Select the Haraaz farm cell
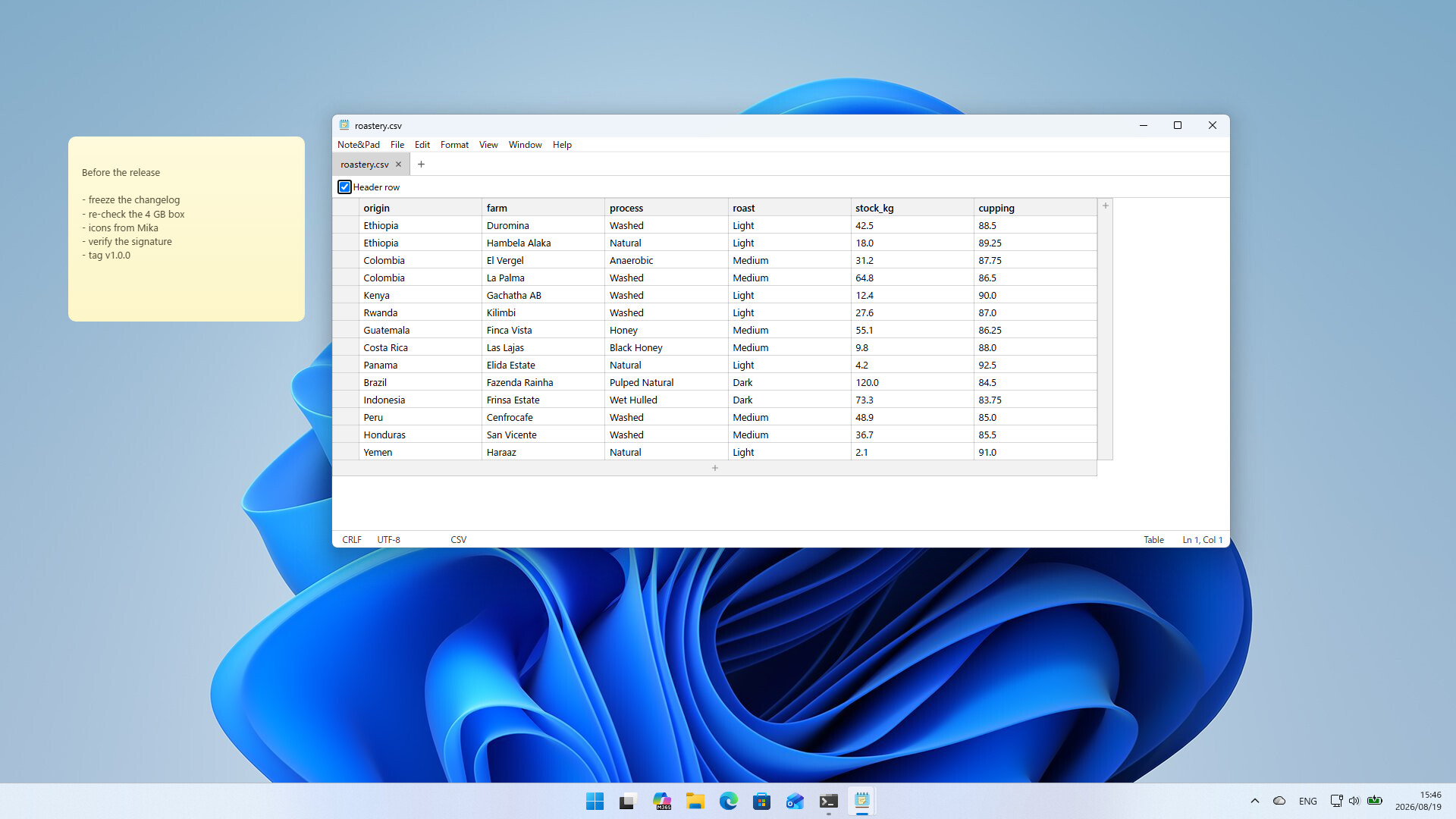 (544, 452)
